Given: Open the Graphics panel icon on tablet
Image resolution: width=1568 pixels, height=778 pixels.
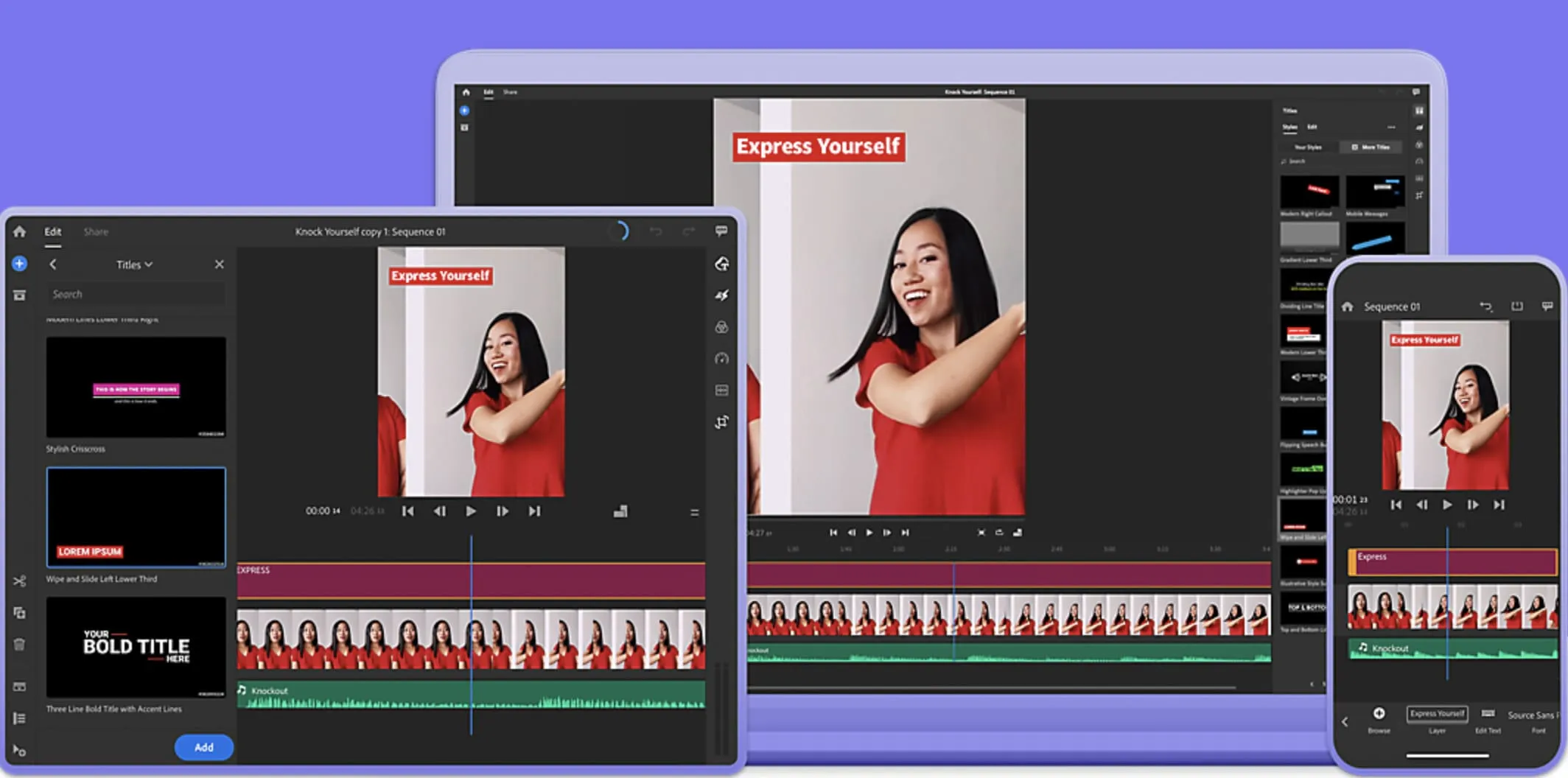Looking at the screenshot, I should [722, 264].
